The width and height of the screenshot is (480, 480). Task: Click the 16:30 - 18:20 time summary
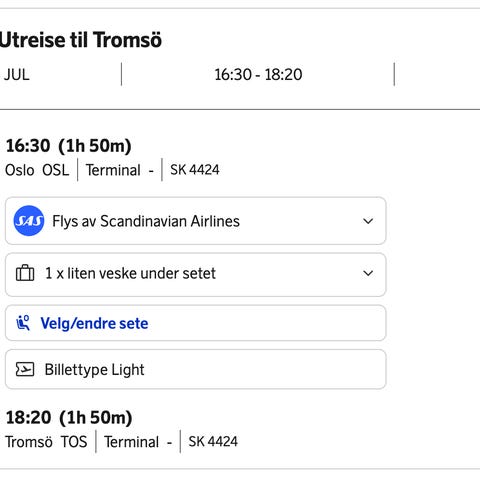(258, 74)
